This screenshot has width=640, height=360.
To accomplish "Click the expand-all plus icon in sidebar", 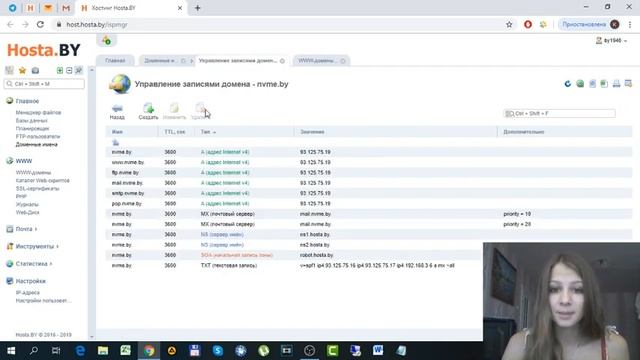I will click(60, 71).
